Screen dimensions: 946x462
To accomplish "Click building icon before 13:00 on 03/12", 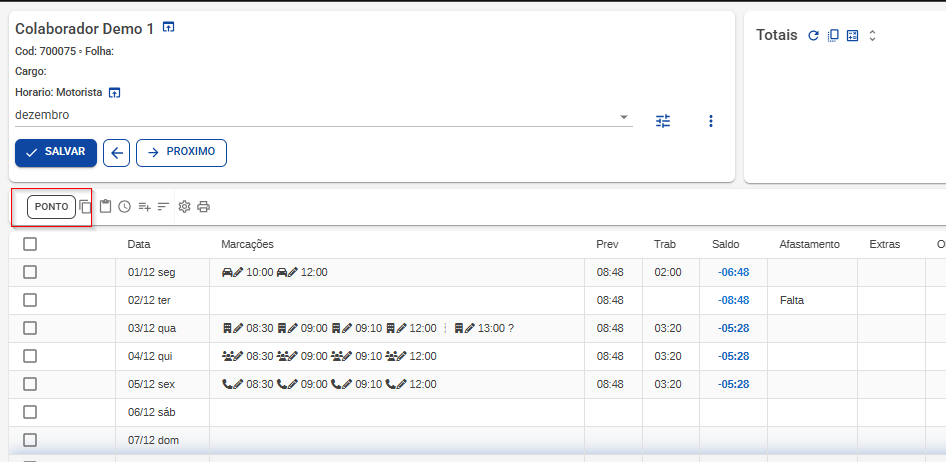I will pos(459,328).
